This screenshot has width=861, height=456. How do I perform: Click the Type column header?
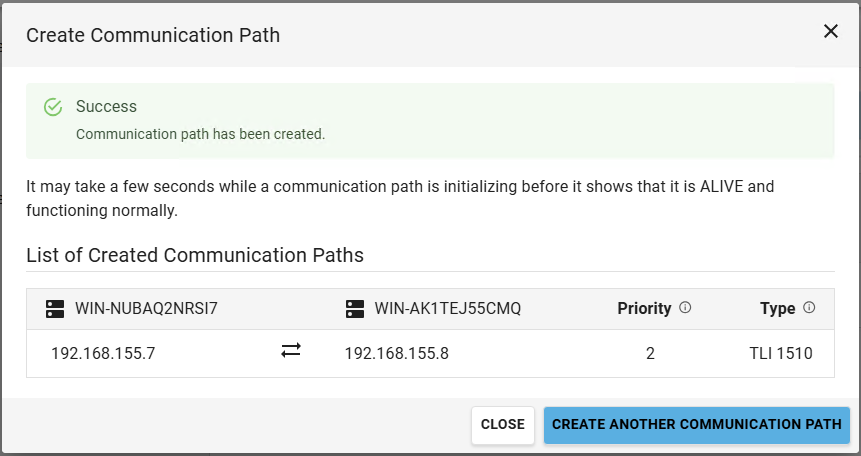tap(777, 308)
